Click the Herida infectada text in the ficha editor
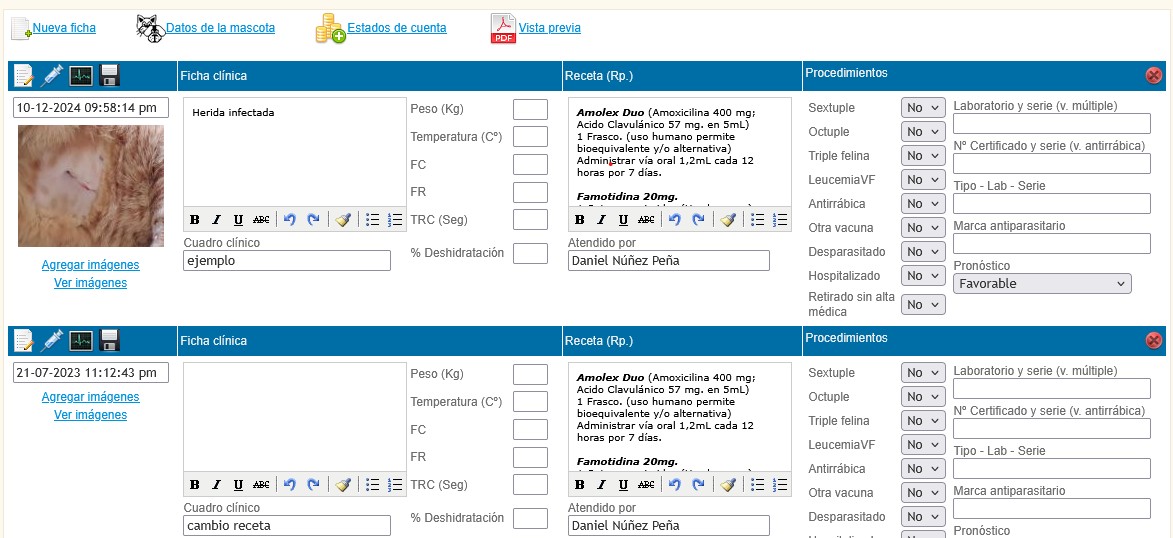This screenshot has width=1173, height=538. point(233,113)
